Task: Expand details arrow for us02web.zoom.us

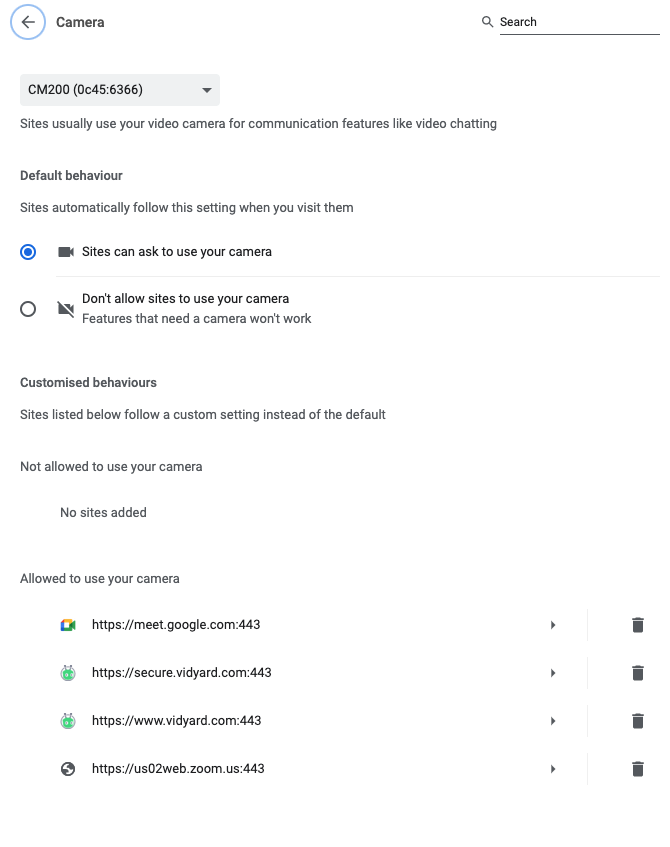Action: pos(553,769)
